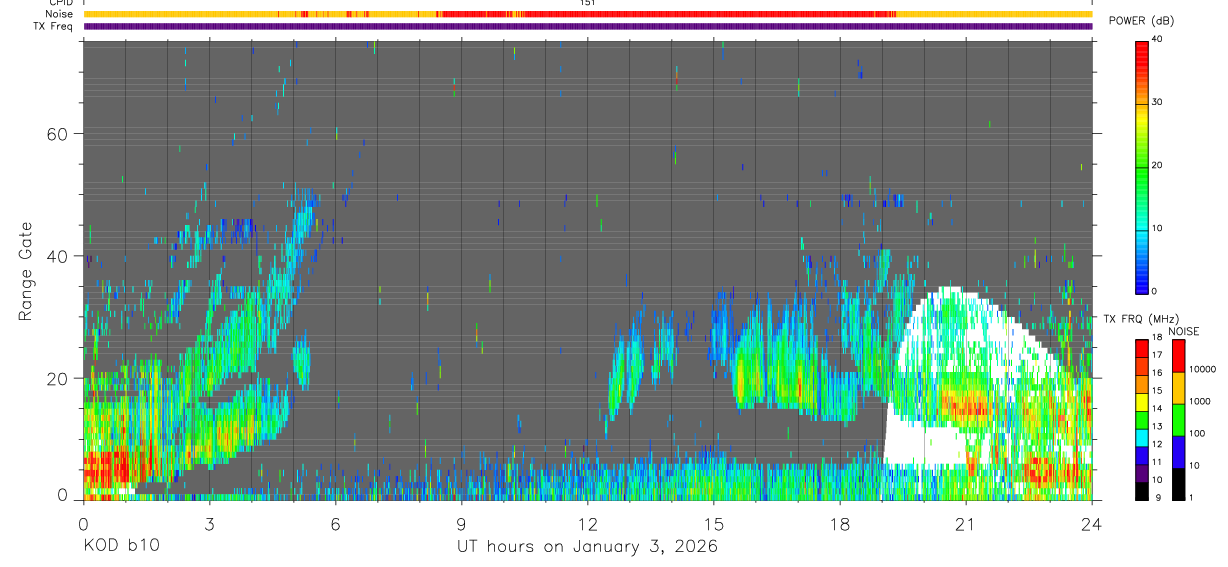This screenshot has height=567, width=1228.
Task: Click the 24 hour tick label
Action: 1092,524
